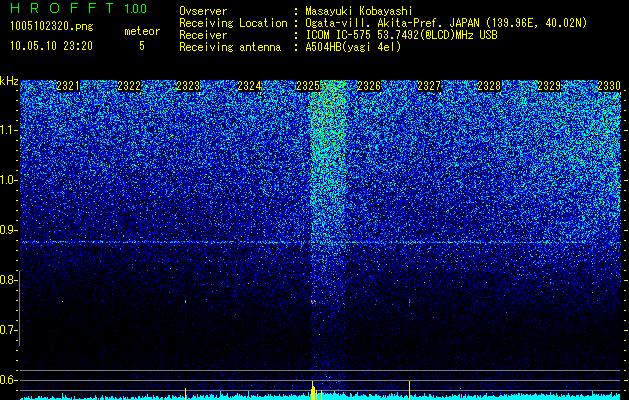This screenshot has height=400, width=629.
Task: Click the 2328 time marker
Action: coord(489,86)
